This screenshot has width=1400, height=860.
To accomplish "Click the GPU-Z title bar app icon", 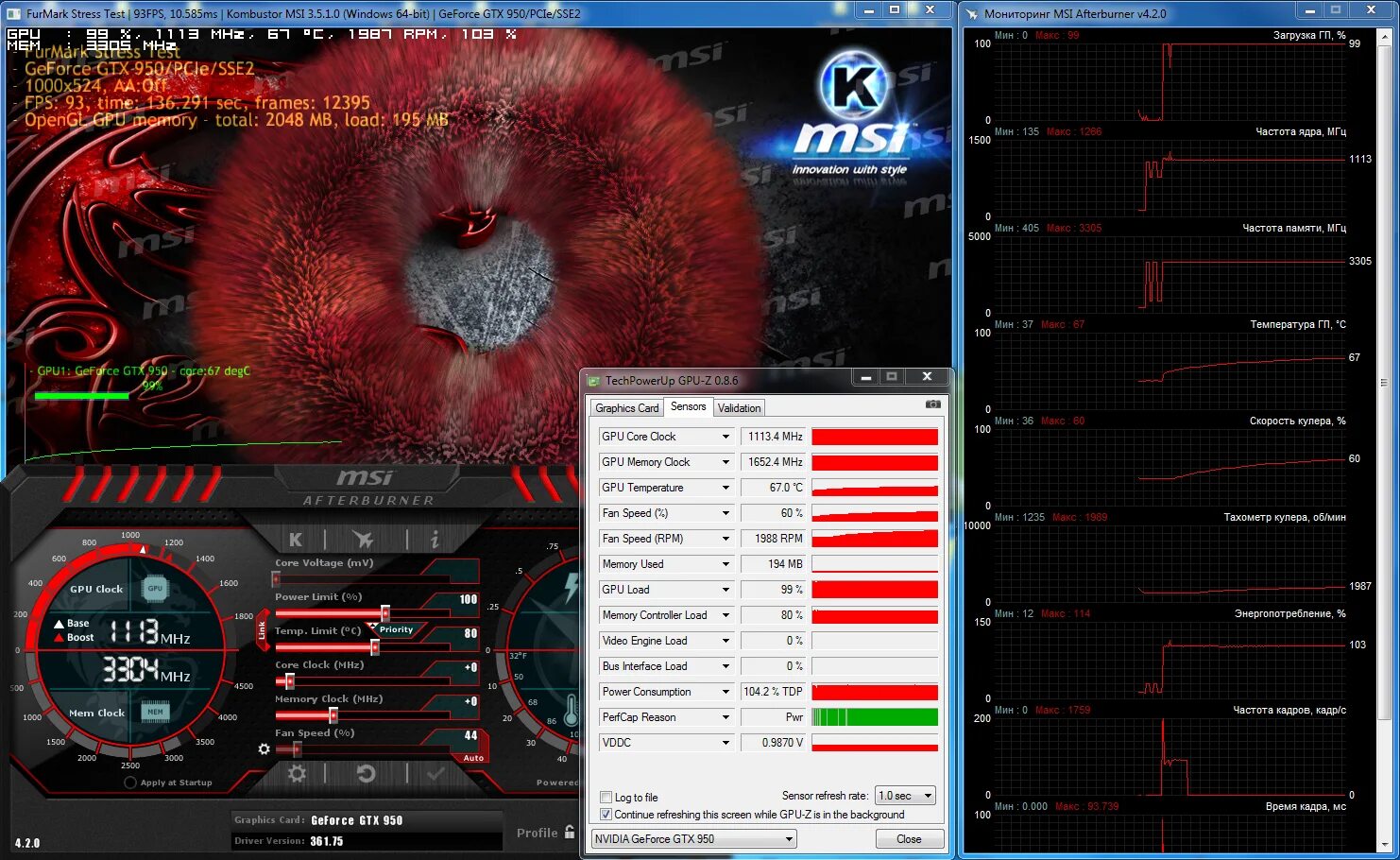I will pos(594,381).
